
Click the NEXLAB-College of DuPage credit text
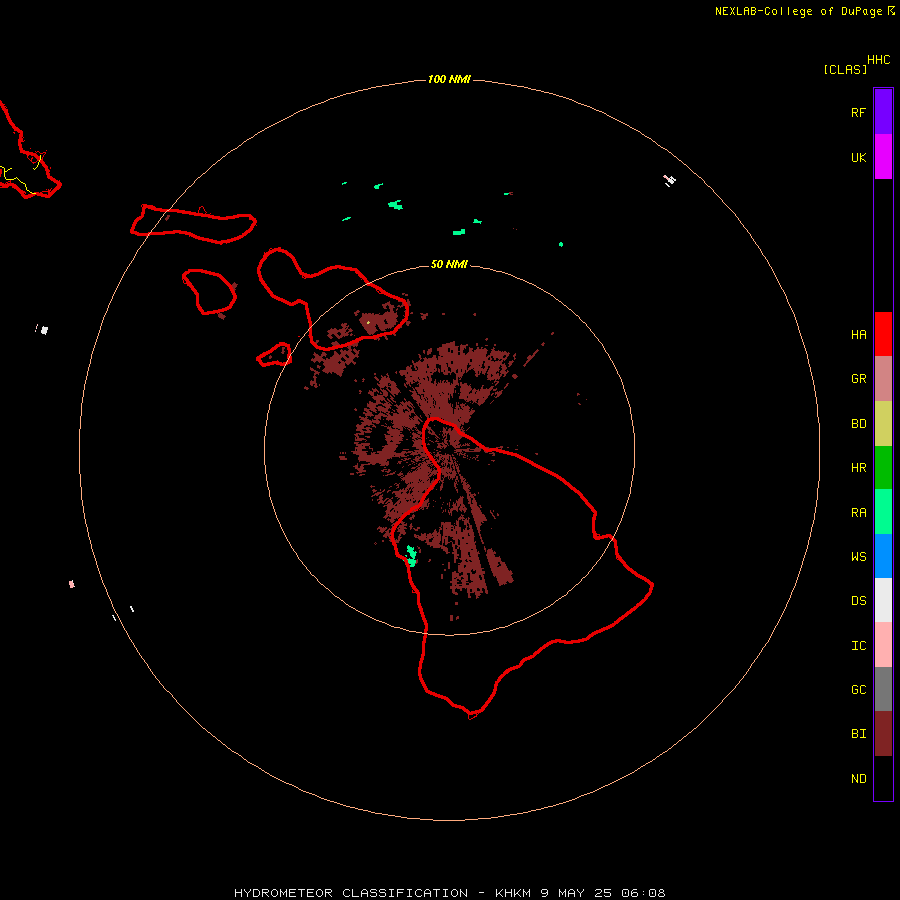click(798, 11)
